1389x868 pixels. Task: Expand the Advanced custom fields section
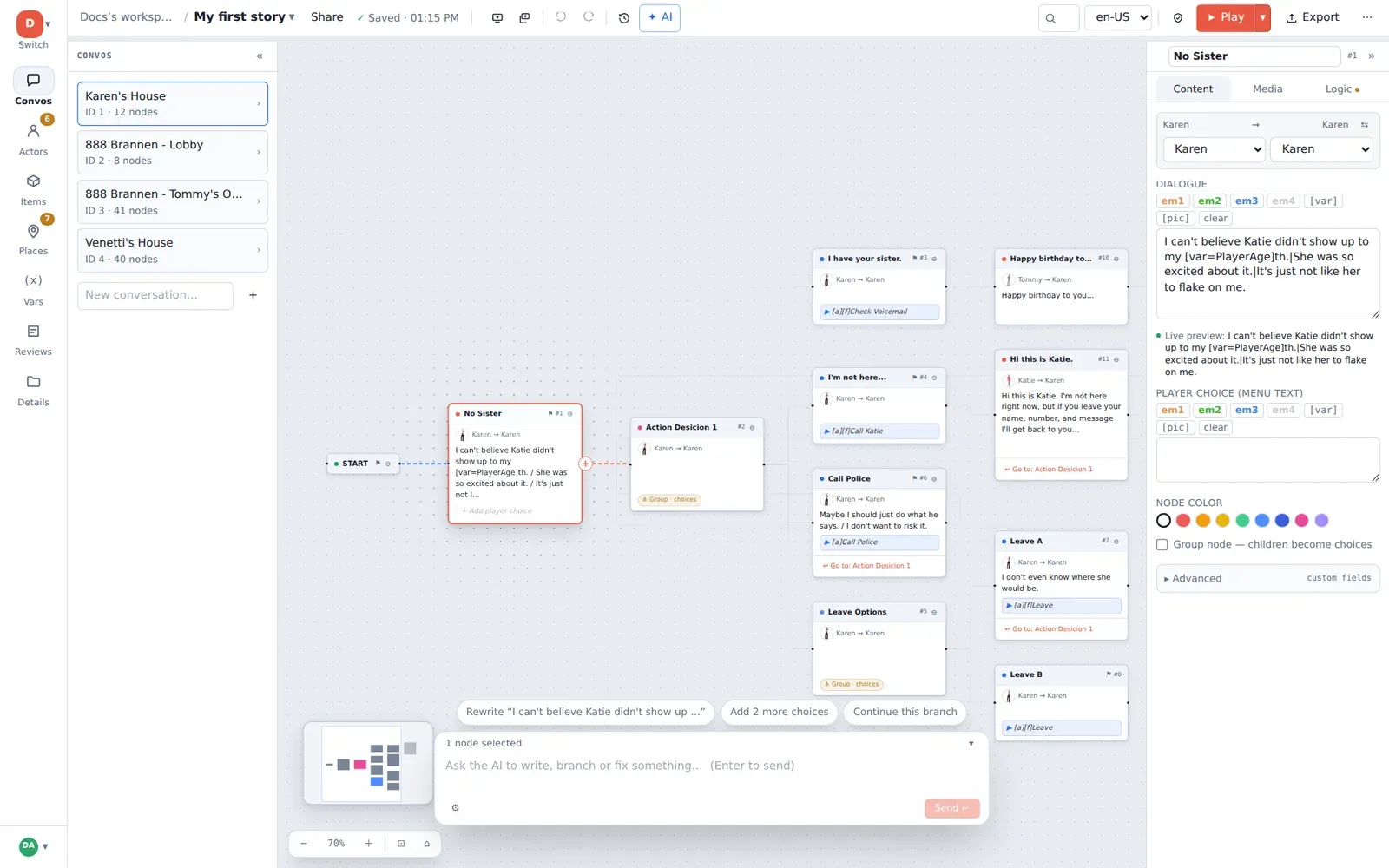pyautogui.click(x=1267, y=578)
